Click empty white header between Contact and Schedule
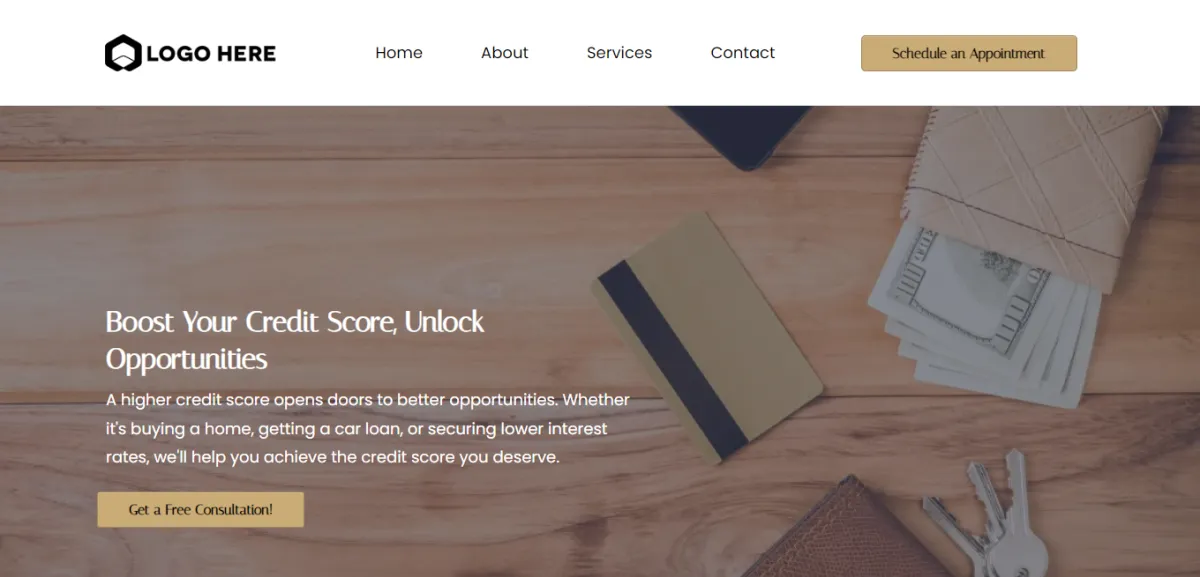 click(818, 53)
